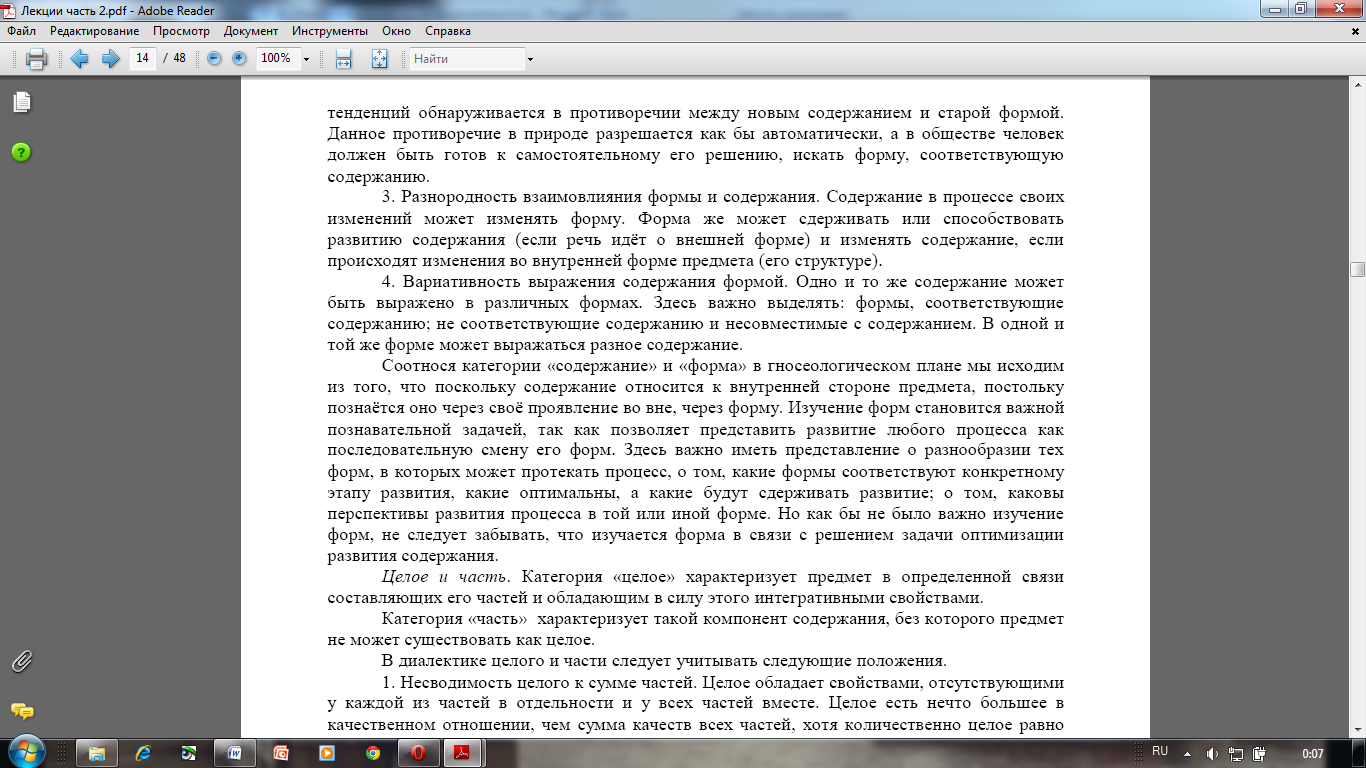Click the Найти search field
Screen dimensions: 1366x768
[x=467, y=59]
